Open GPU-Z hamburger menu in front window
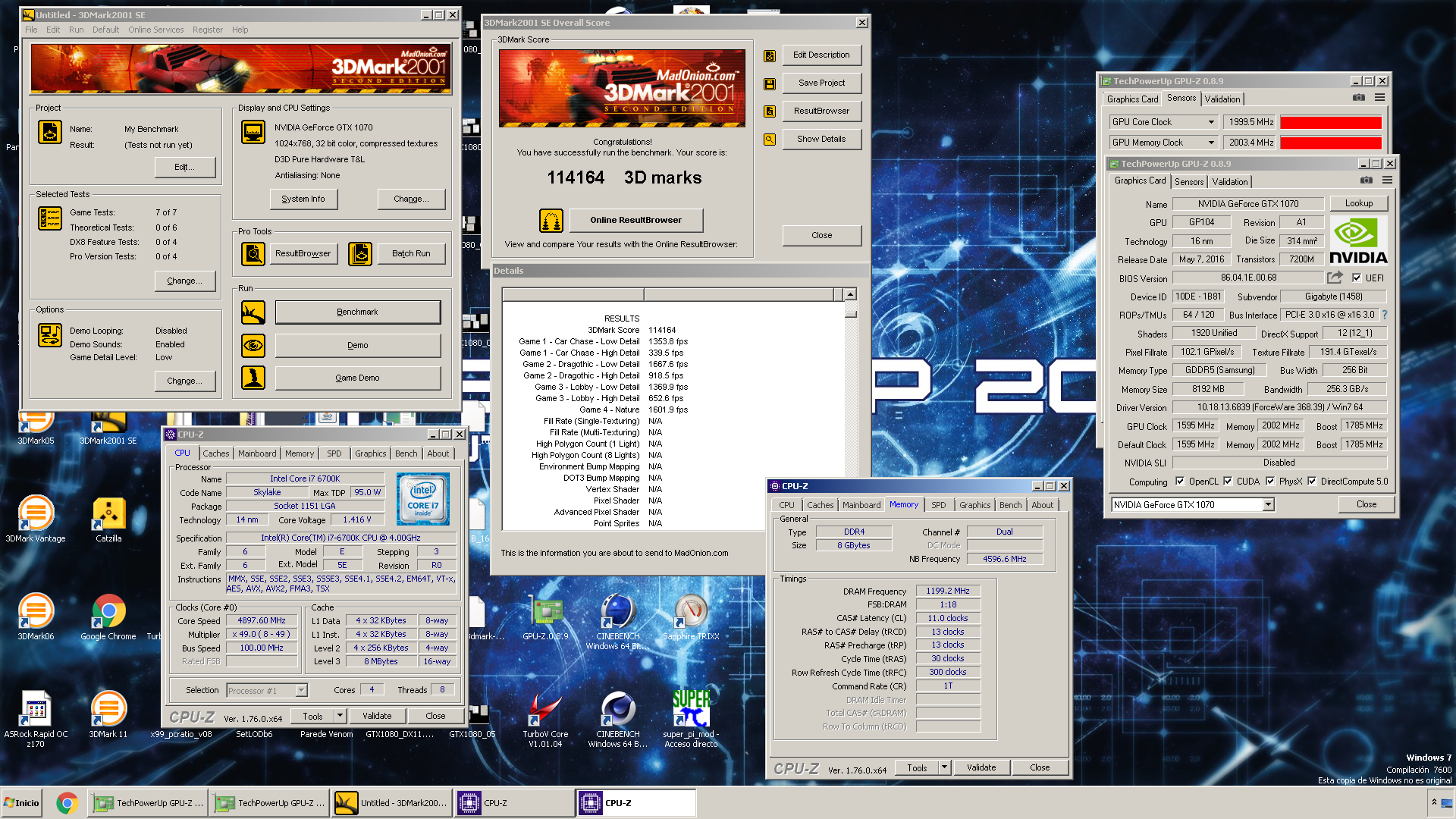This screenshot has height=819, width=1456. [1387, 180]
